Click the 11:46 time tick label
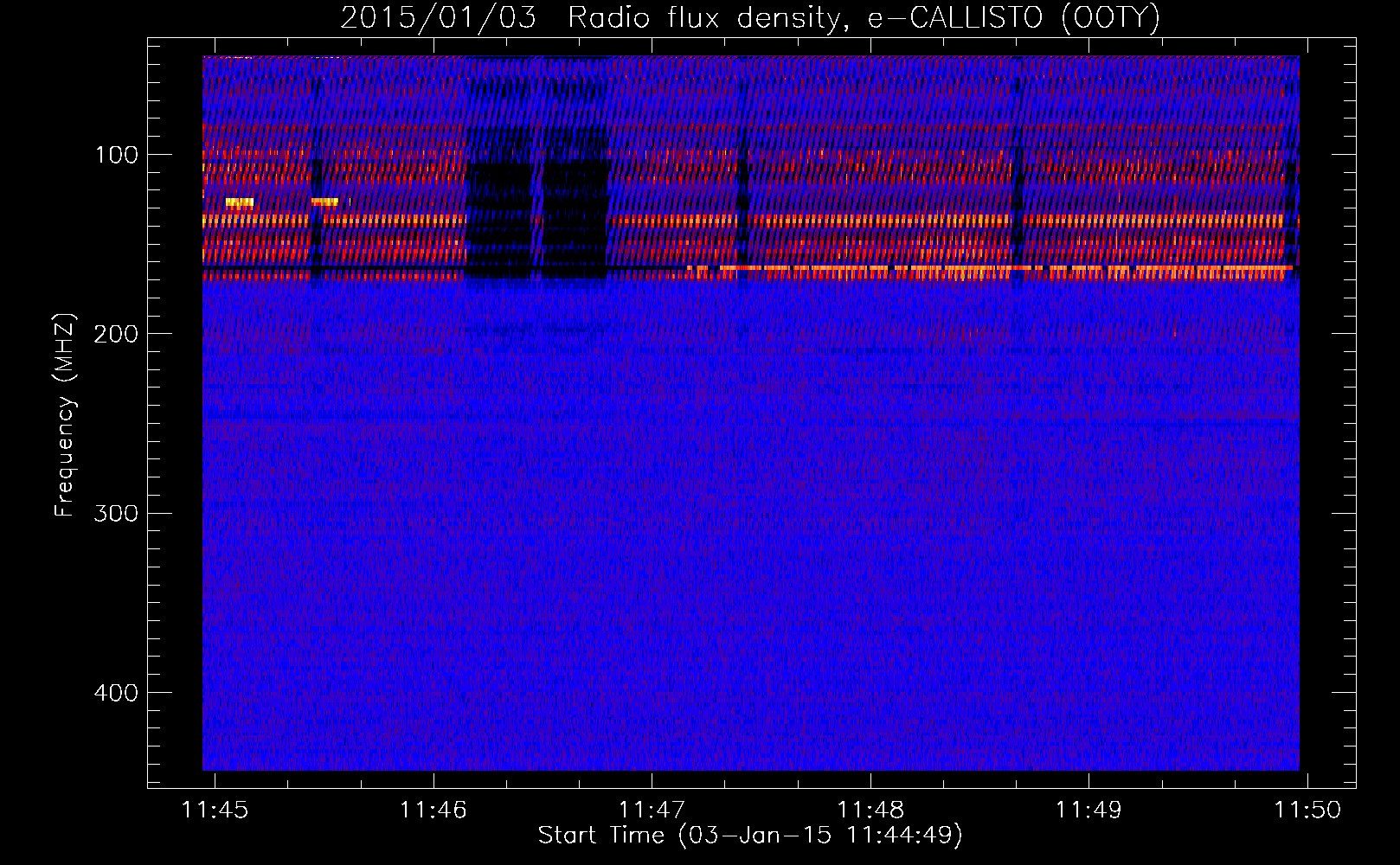Screen dimensions: 1400x865 click(433, 810)
